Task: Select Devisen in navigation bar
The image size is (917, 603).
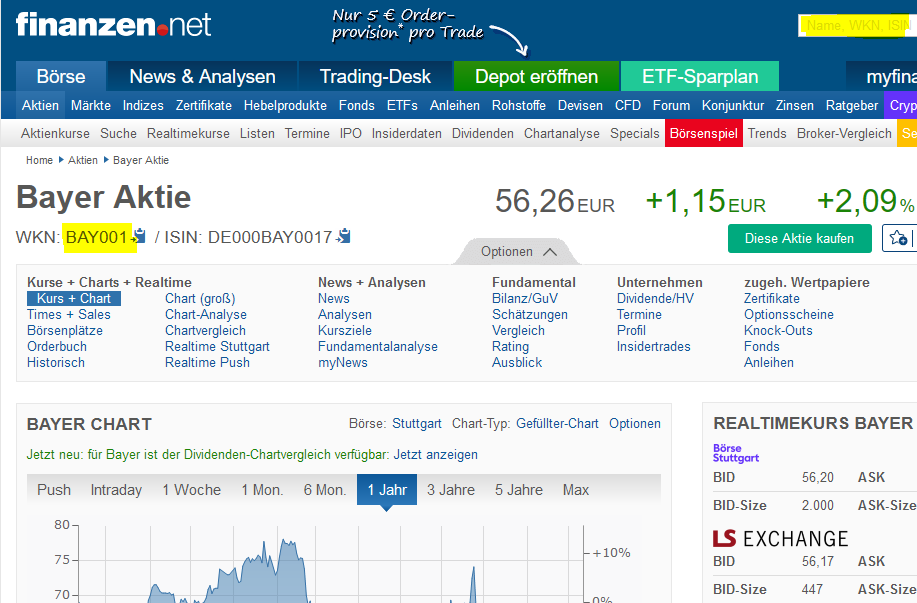Action: pos(580,105)
